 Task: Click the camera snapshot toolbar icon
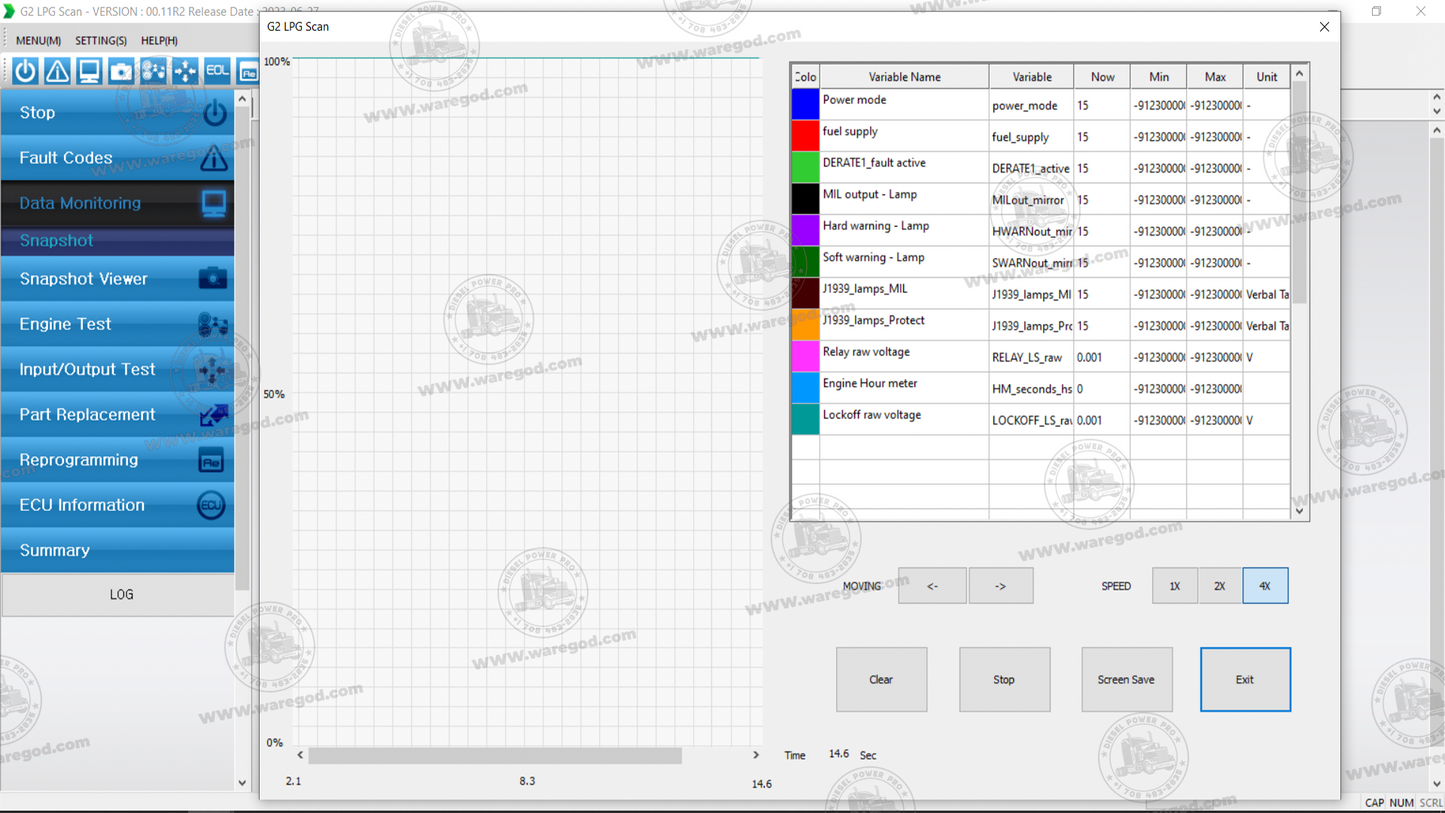tap(121, 71)
